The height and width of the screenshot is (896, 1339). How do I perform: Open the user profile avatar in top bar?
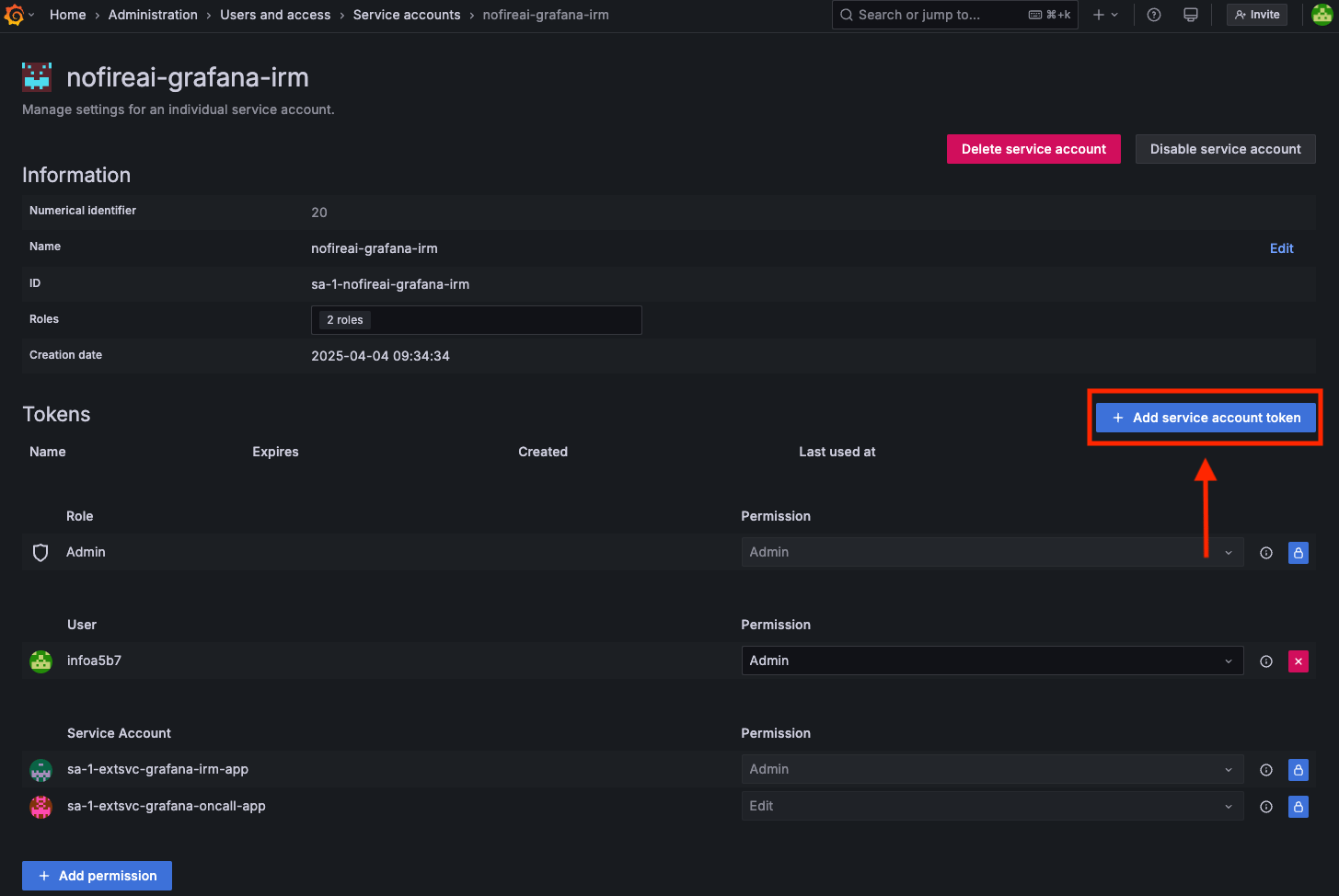coord(1322,15)
